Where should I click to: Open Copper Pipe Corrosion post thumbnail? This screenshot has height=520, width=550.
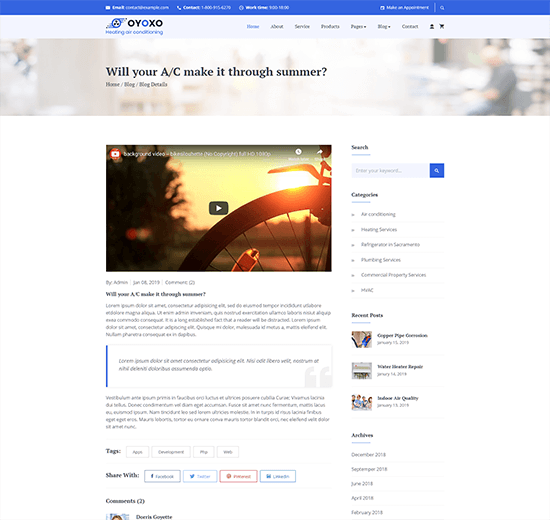pos(362,339)
